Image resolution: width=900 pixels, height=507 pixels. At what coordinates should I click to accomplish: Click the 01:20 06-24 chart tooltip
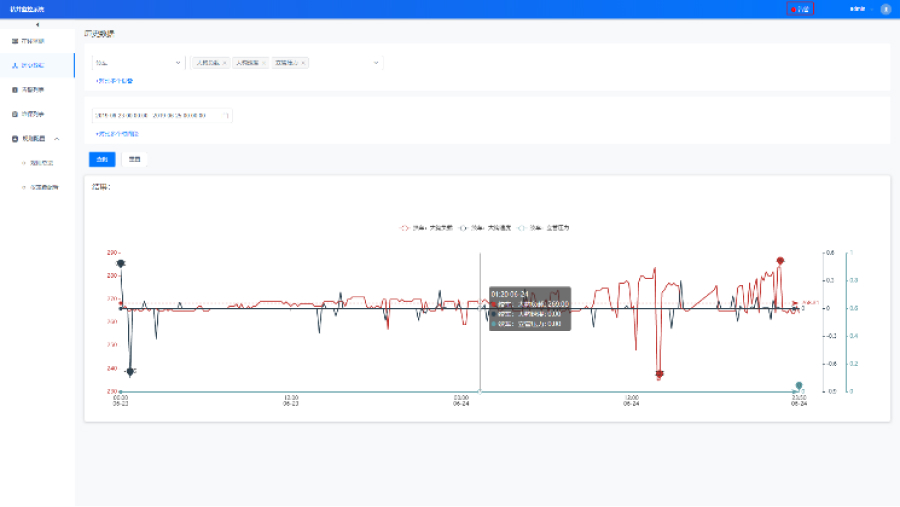click(x=530, y=309)
